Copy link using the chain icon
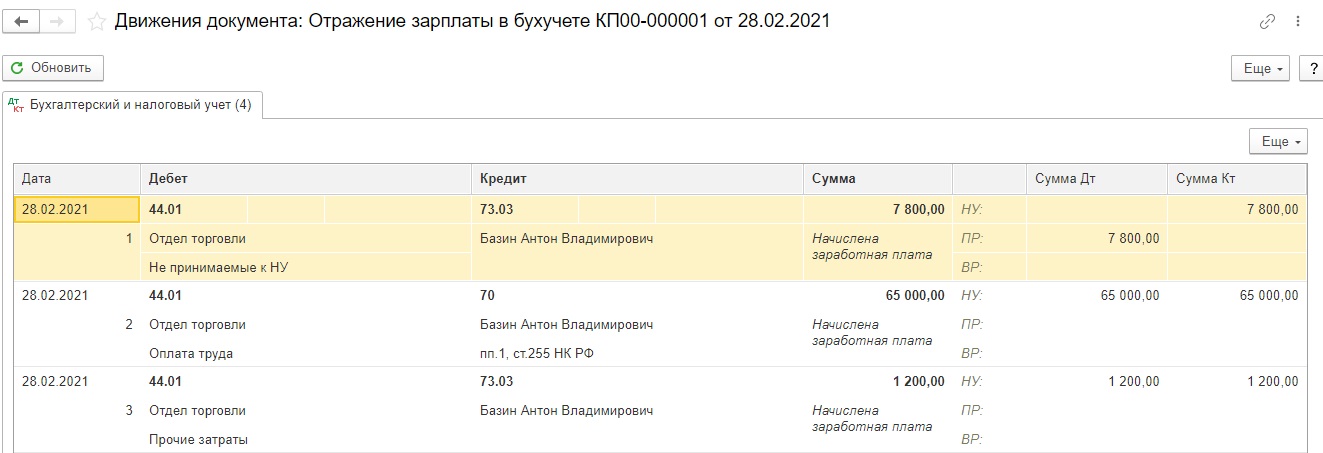This screenshot has height=453, width=1323. click(1268, 21)
